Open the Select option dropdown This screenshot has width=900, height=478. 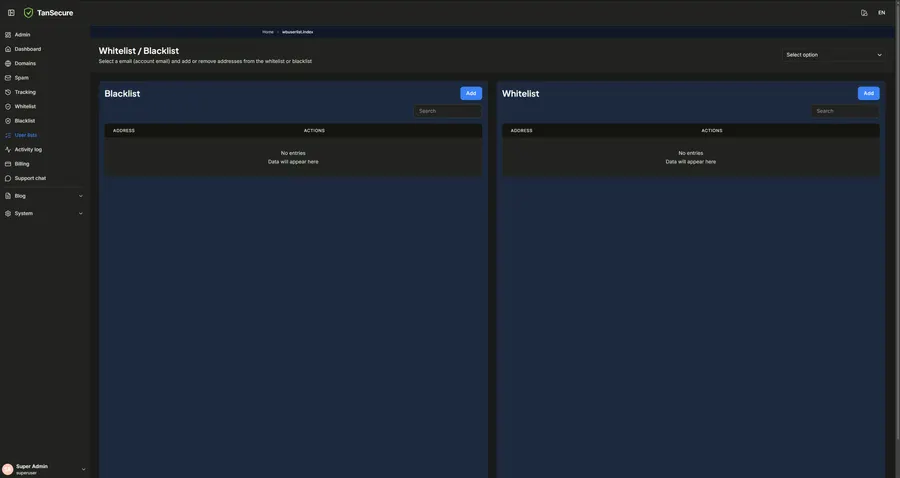[x=833, y=55]
